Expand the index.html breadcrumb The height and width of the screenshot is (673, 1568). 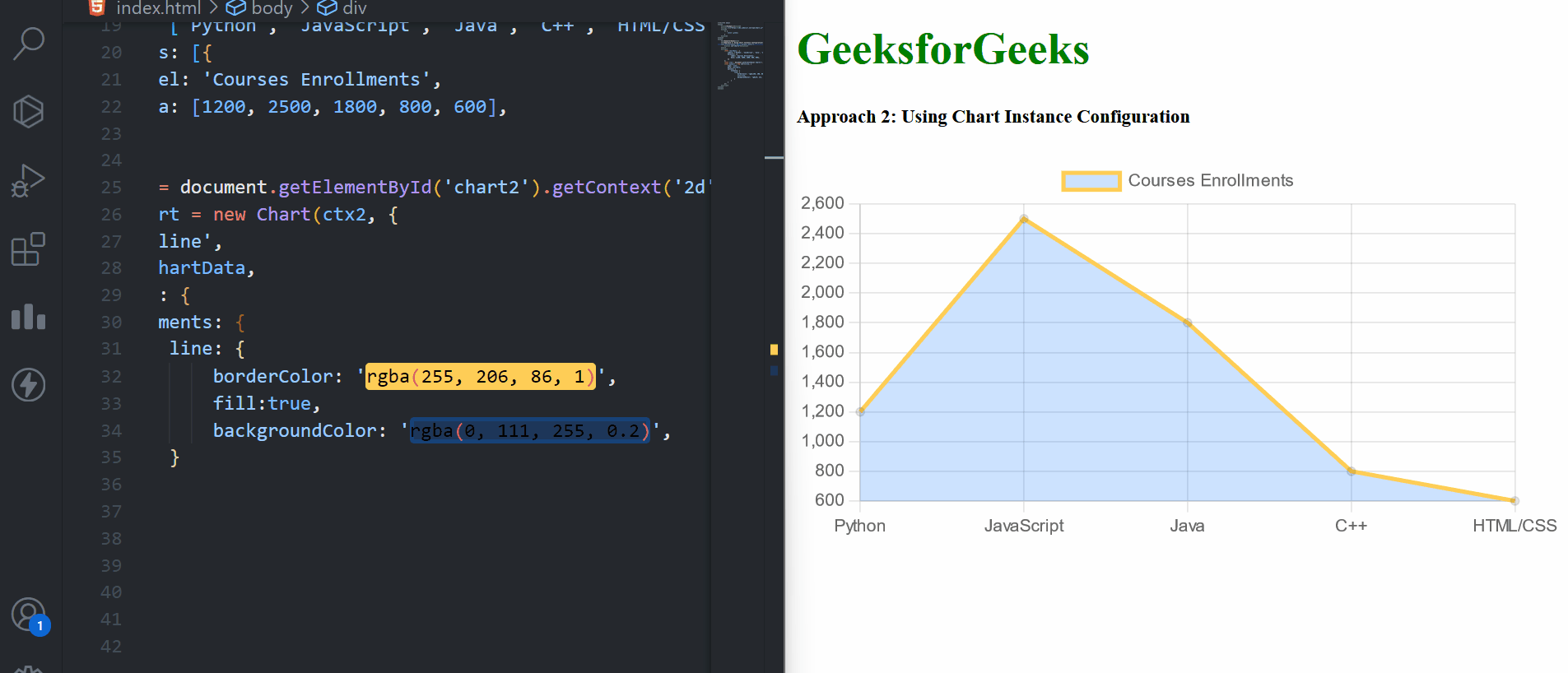click(158, 8)
